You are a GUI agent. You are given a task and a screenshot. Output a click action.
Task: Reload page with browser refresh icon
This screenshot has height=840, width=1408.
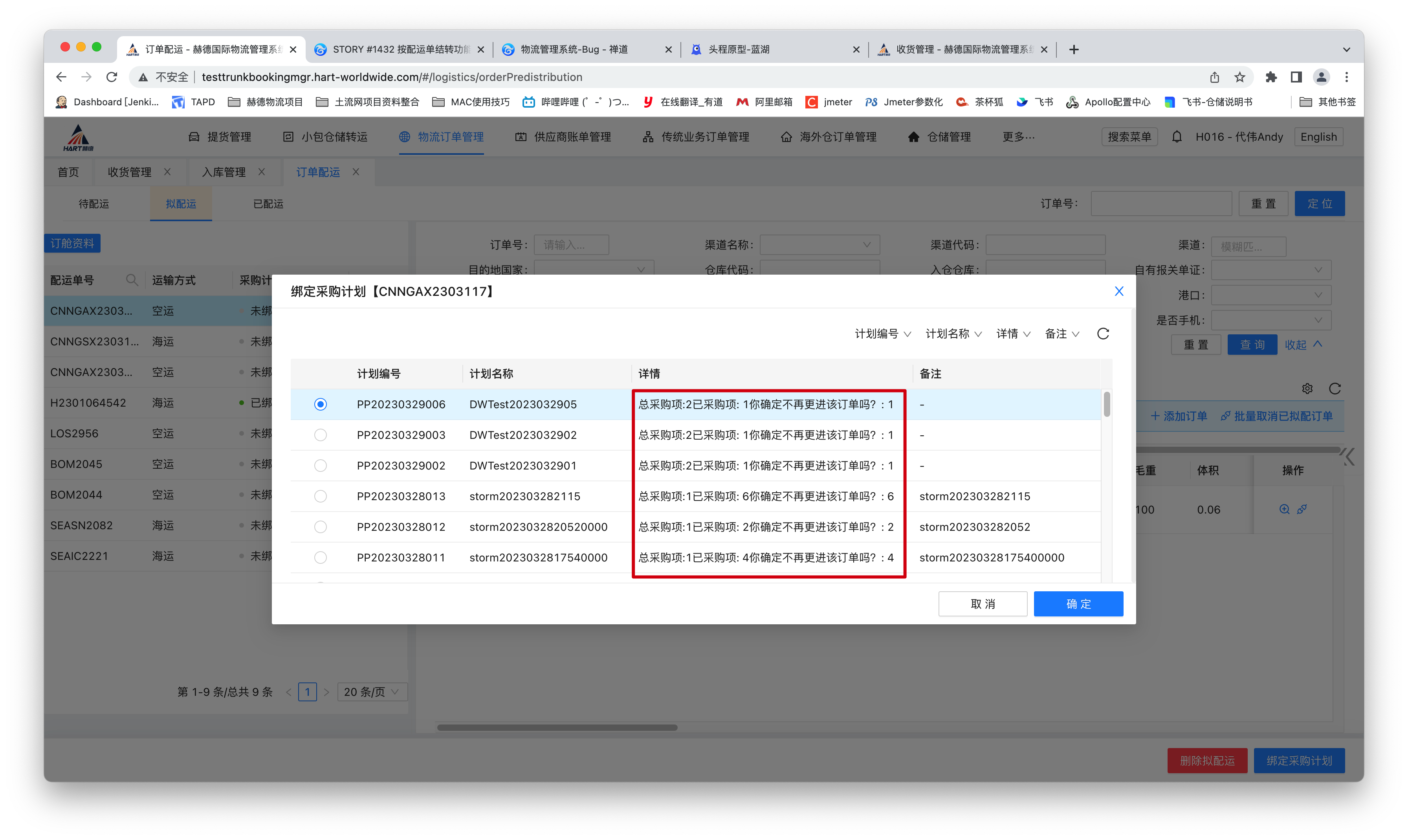coord(112,77)
